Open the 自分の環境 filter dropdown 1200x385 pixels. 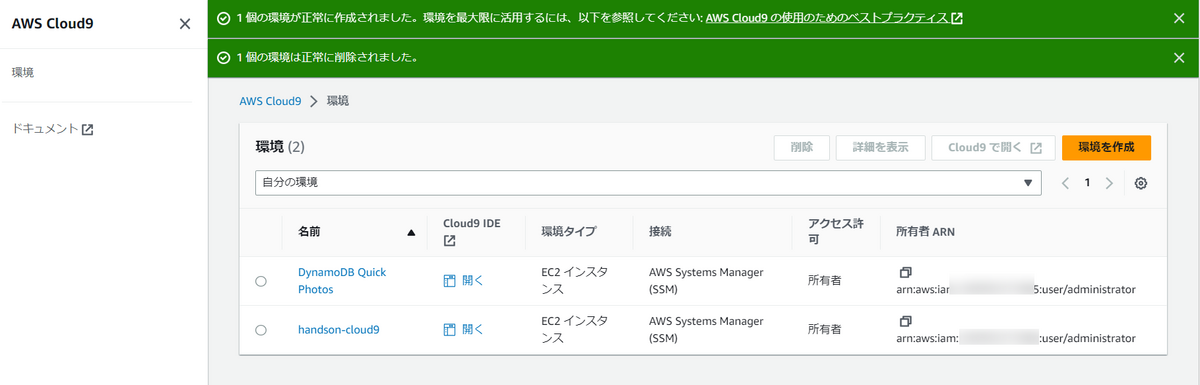[x=648, y=183]
